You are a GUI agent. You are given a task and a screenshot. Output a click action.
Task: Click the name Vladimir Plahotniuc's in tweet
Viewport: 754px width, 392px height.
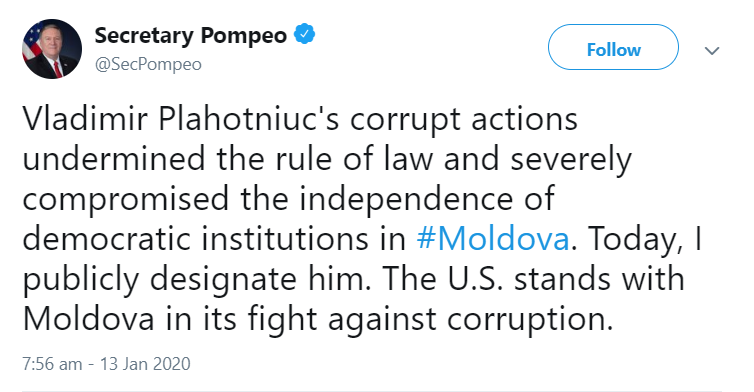click(181, 119)
